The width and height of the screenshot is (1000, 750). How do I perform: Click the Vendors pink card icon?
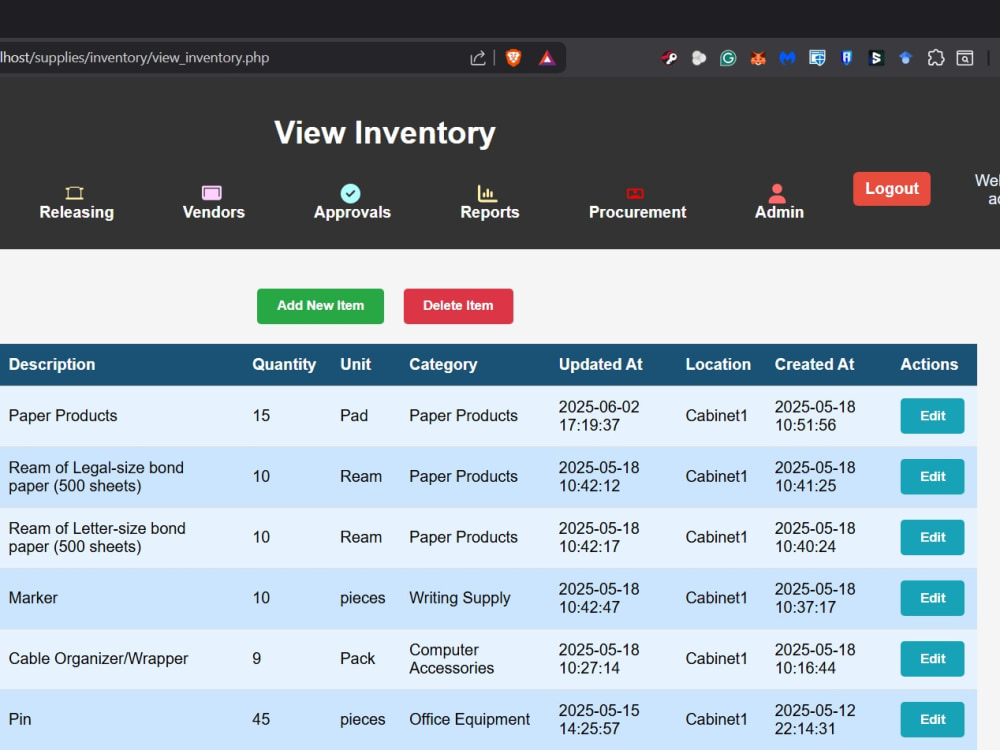(212, 193)
